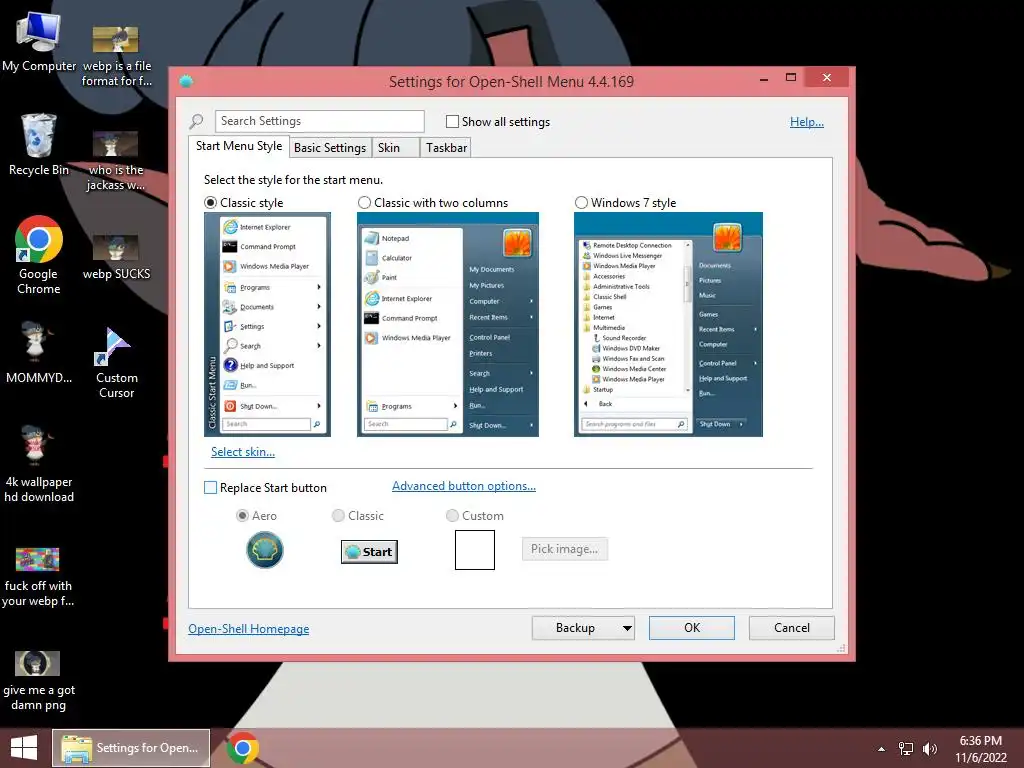Screen dimensions: 1024x768
Task: Click the Classic style menu preview image
Action: 268,325
